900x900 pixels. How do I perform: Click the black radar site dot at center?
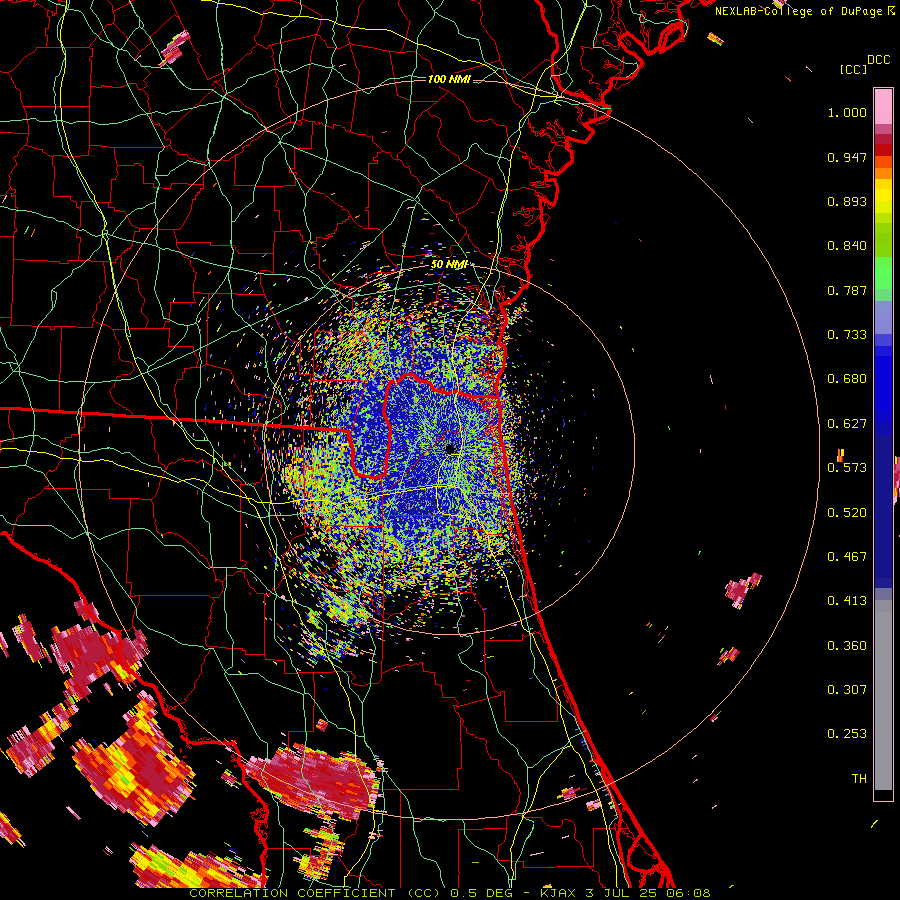point(450,448)
